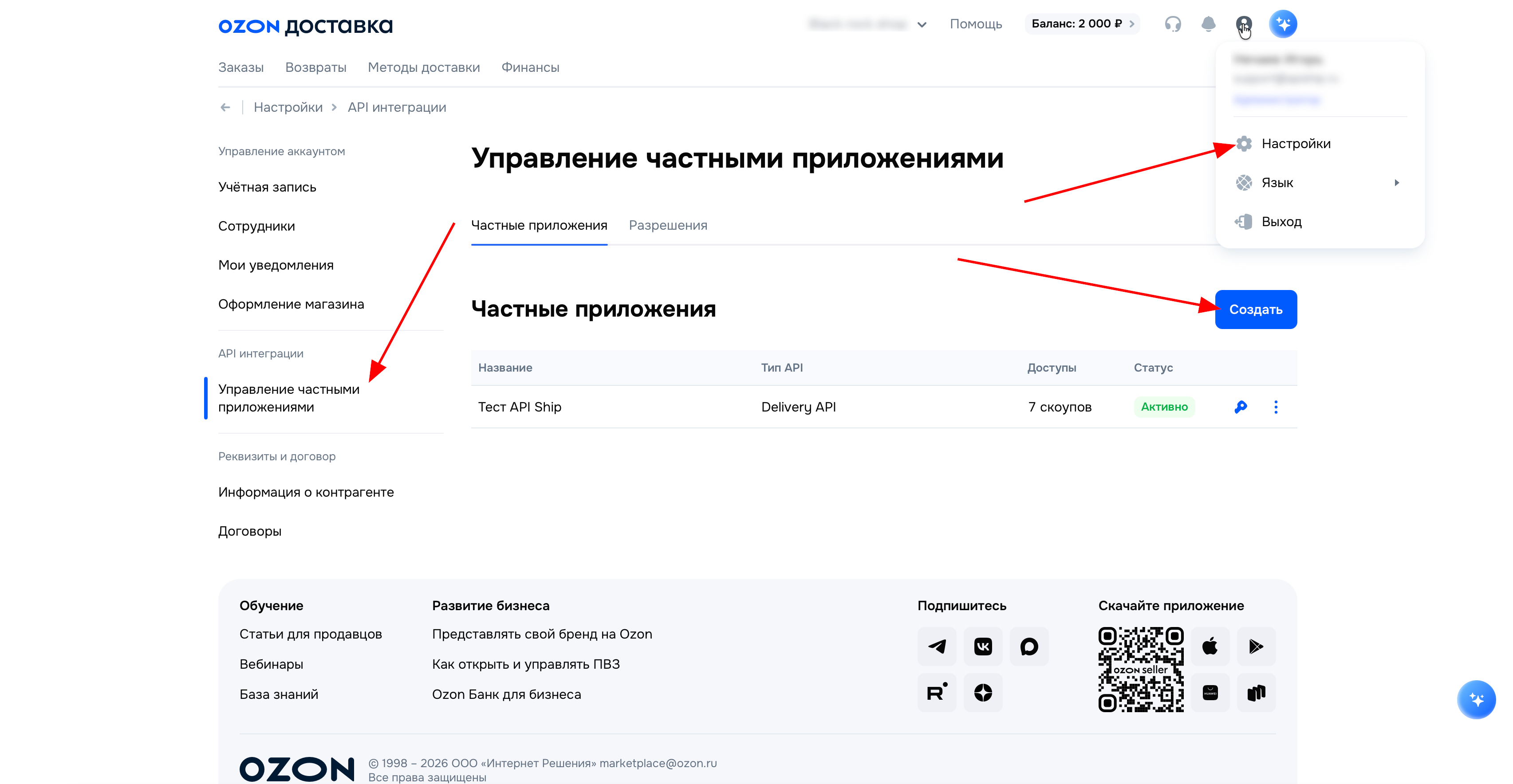Click the Ozon Доставка logo

pyautogui.click(x=305, y=26)
